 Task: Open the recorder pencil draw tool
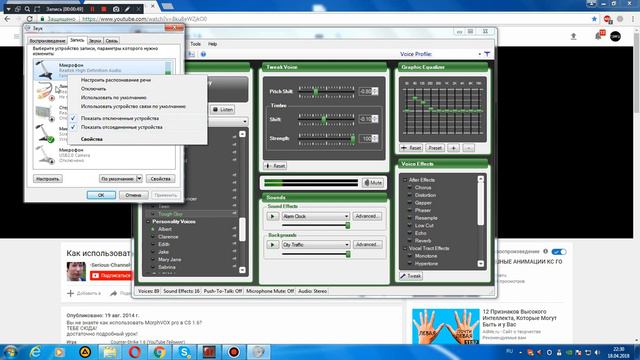tap(128, 9)
